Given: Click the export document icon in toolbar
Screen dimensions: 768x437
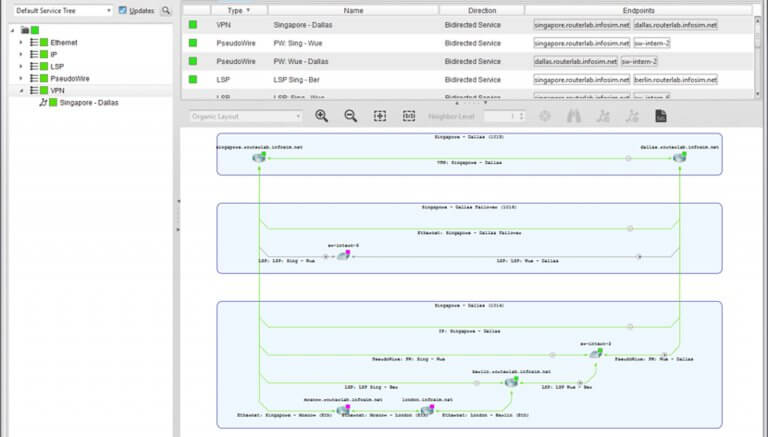Looking at the screenshot, I should click(x=661, y=116).
